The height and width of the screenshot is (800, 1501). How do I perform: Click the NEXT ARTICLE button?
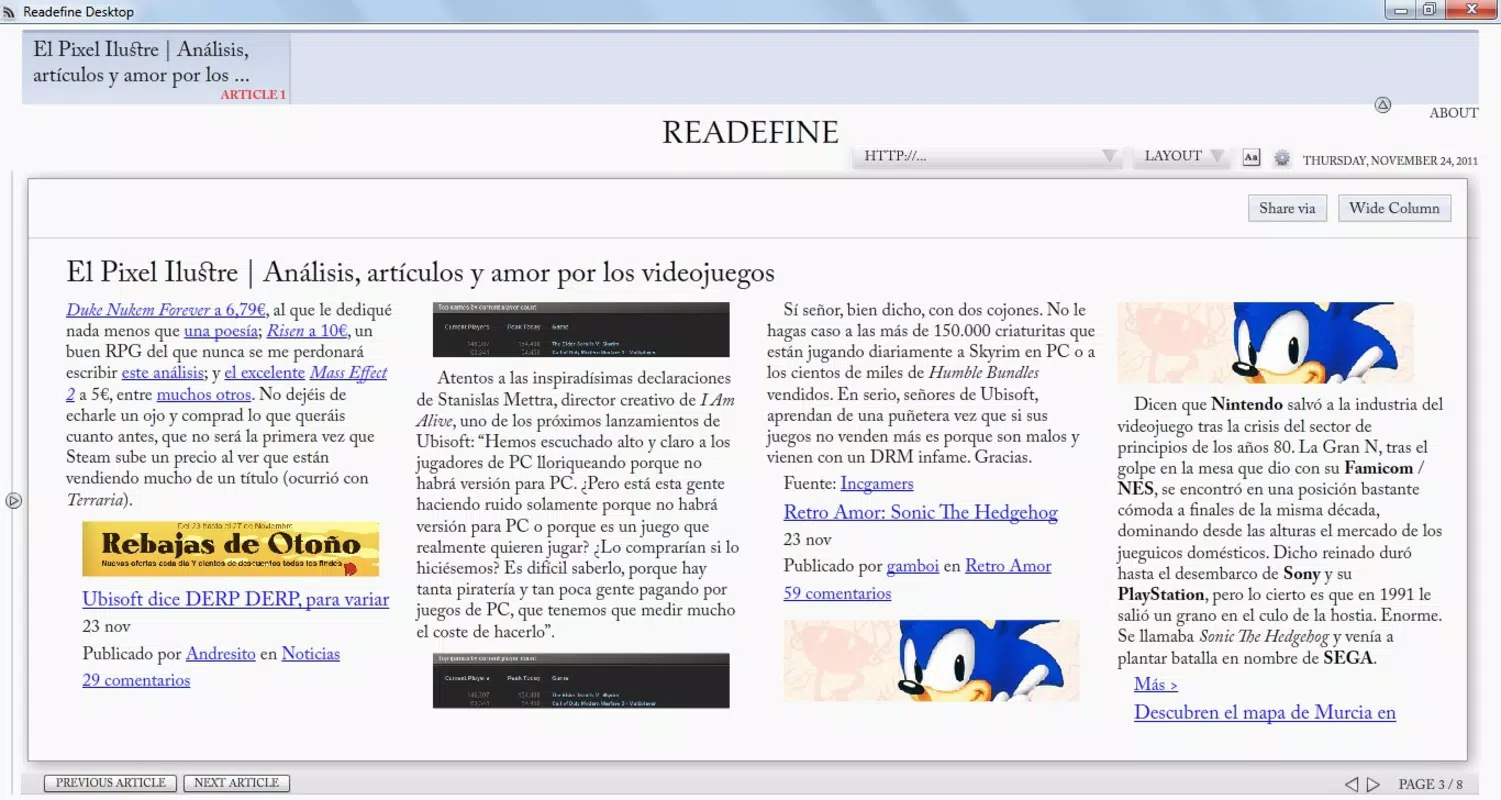pyautogui.click(x=236, y=783)
